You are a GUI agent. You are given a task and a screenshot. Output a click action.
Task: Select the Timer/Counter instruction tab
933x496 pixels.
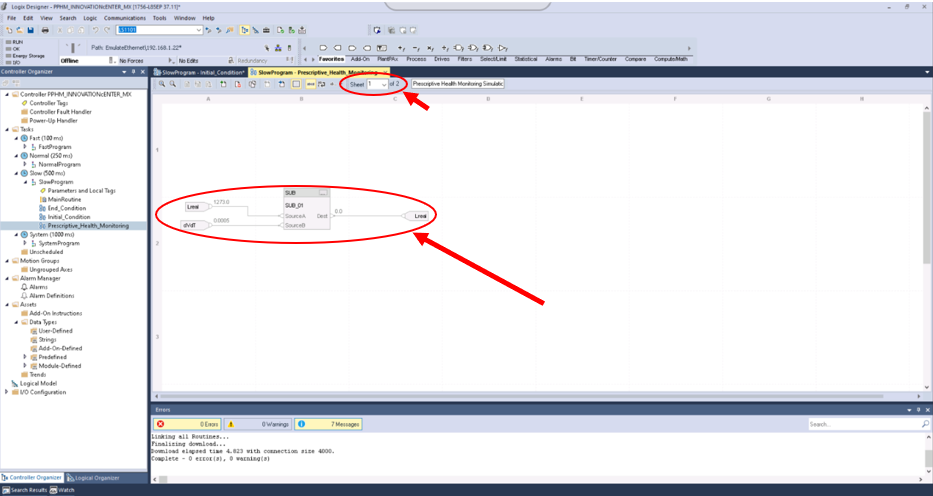600,59
